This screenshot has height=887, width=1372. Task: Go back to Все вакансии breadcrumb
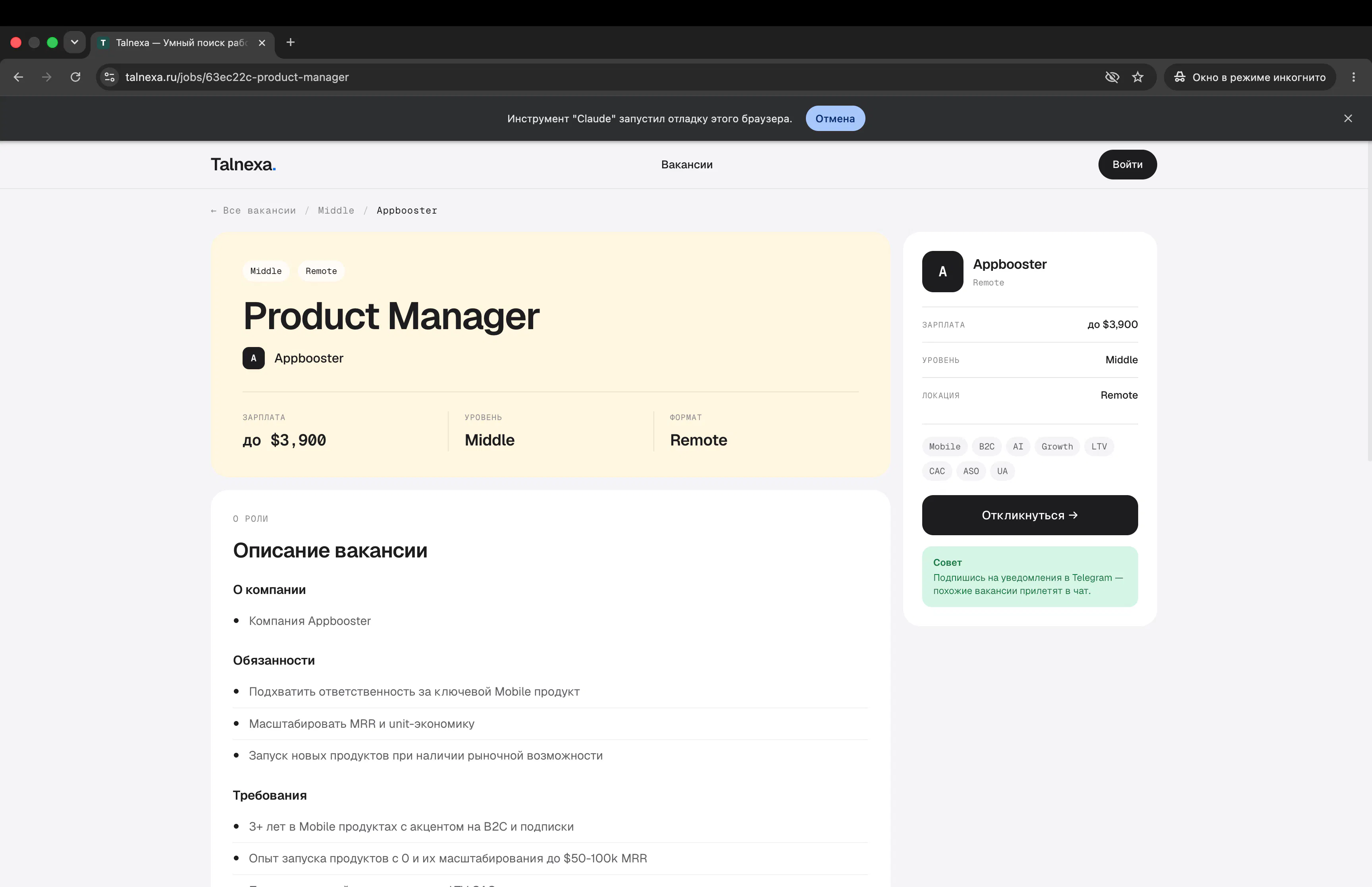(253, 211)
